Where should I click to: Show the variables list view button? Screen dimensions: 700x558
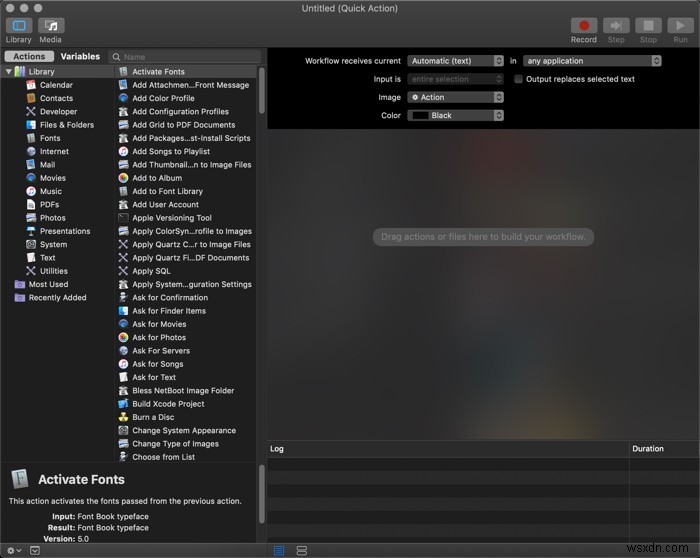click(302, 551)
